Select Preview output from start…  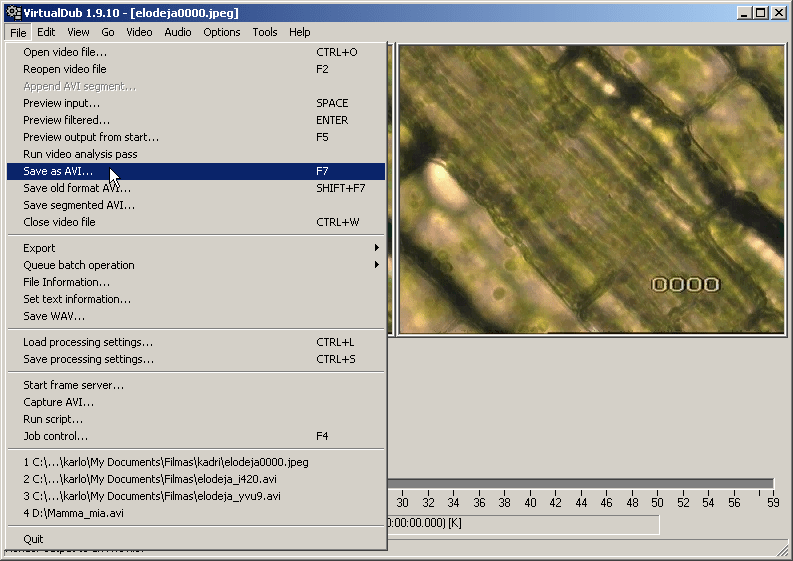click(196, 137)
